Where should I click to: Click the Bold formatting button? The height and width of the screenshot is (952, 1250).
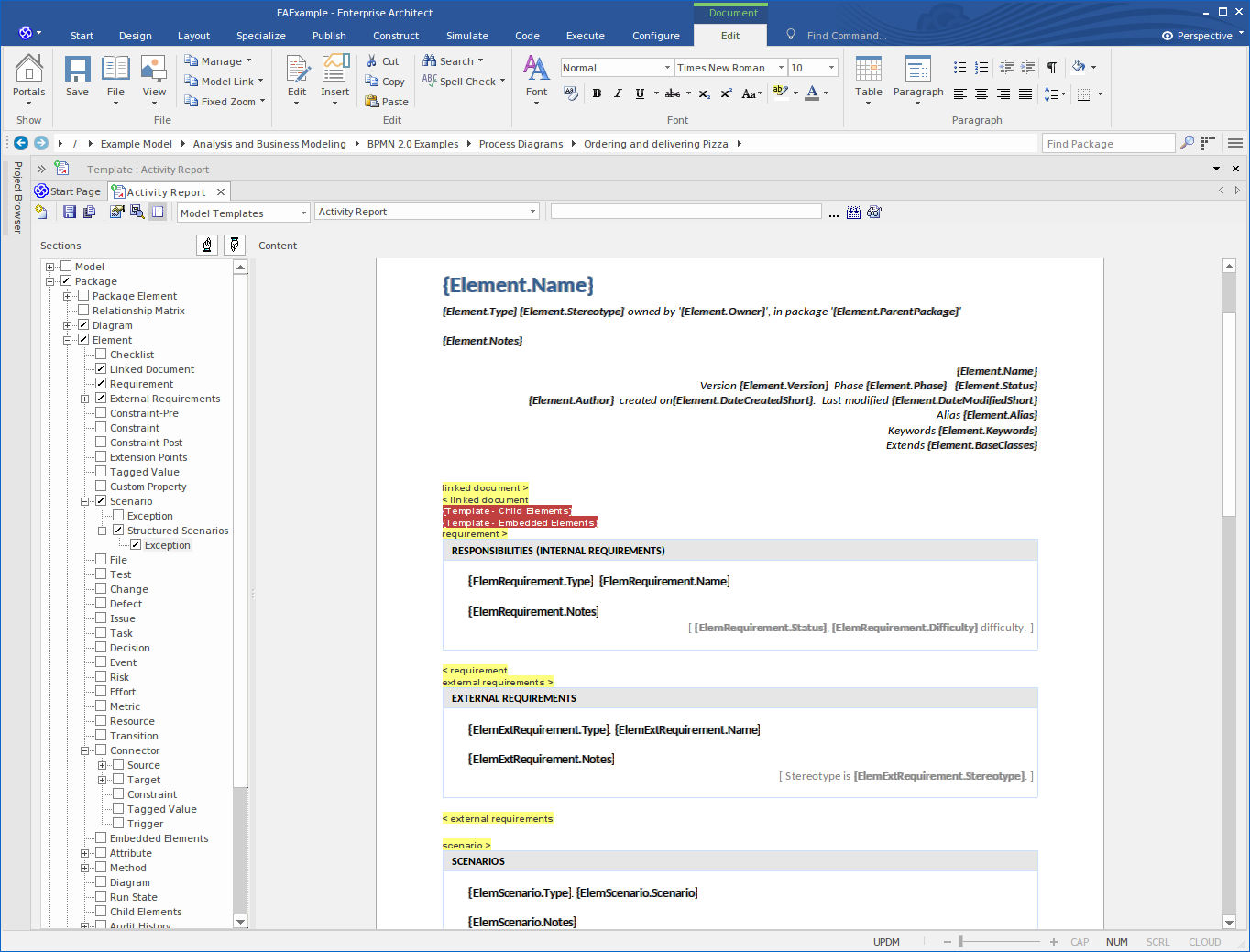597,93
